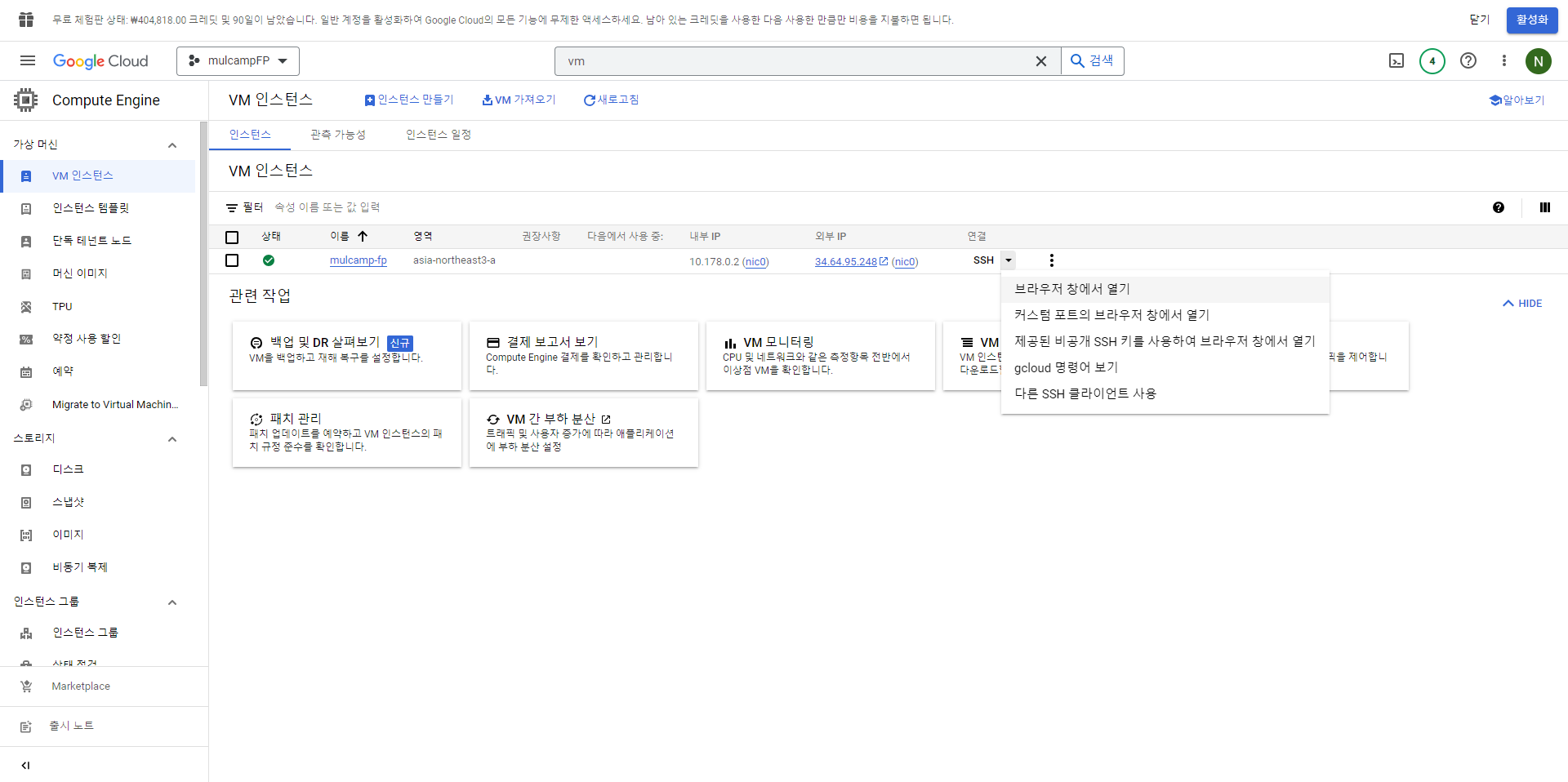1568x782 pixels.
Task: Open 백업 및 DR 살펴보기 card
Action: (347, 356)
